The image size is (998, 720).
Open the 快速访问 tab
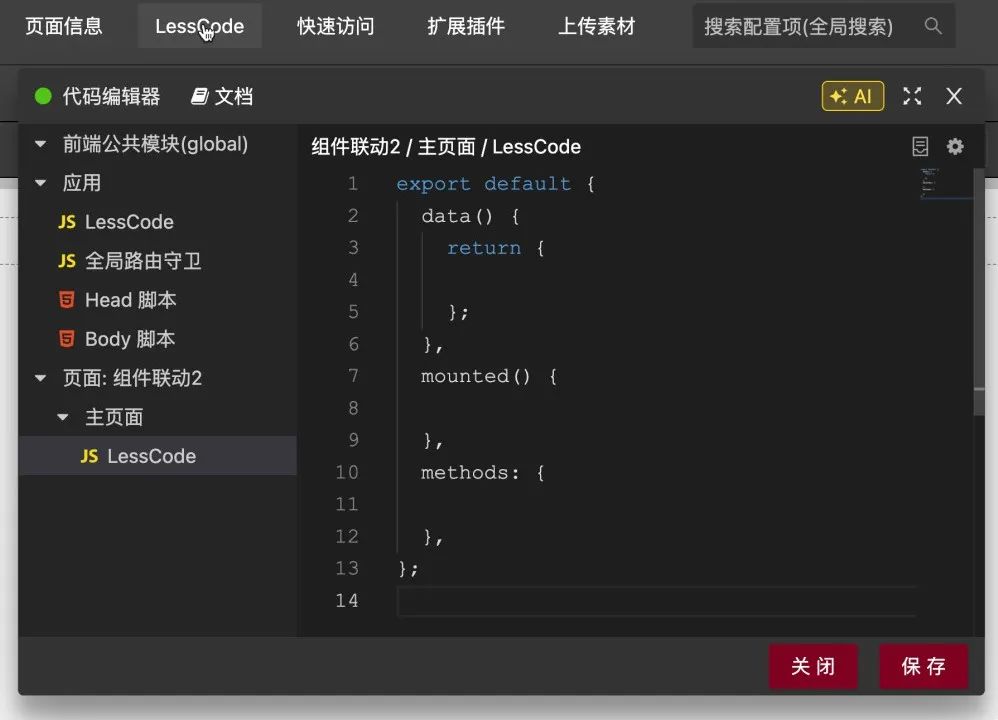tap(335, 26)
